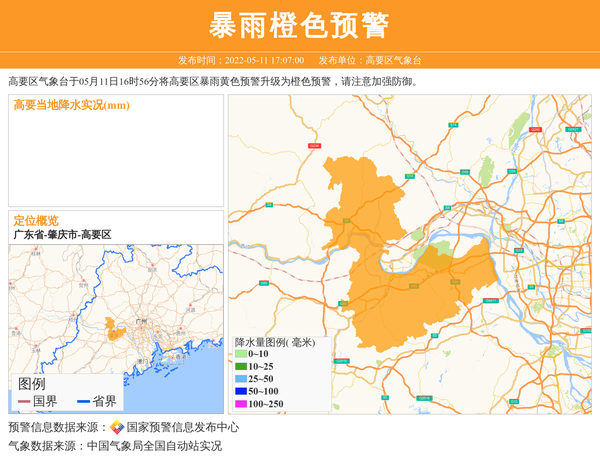Select the 50~100 dark blue rainfall swatch
Viewport: 600px width, 471px height.
241,391
